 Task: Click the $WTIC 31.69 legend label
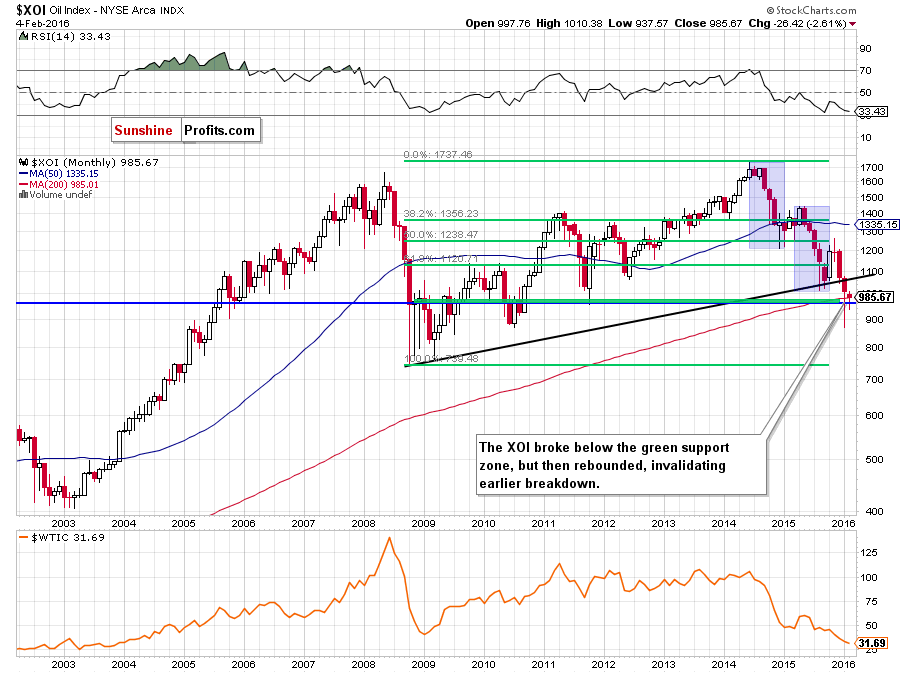68,538
